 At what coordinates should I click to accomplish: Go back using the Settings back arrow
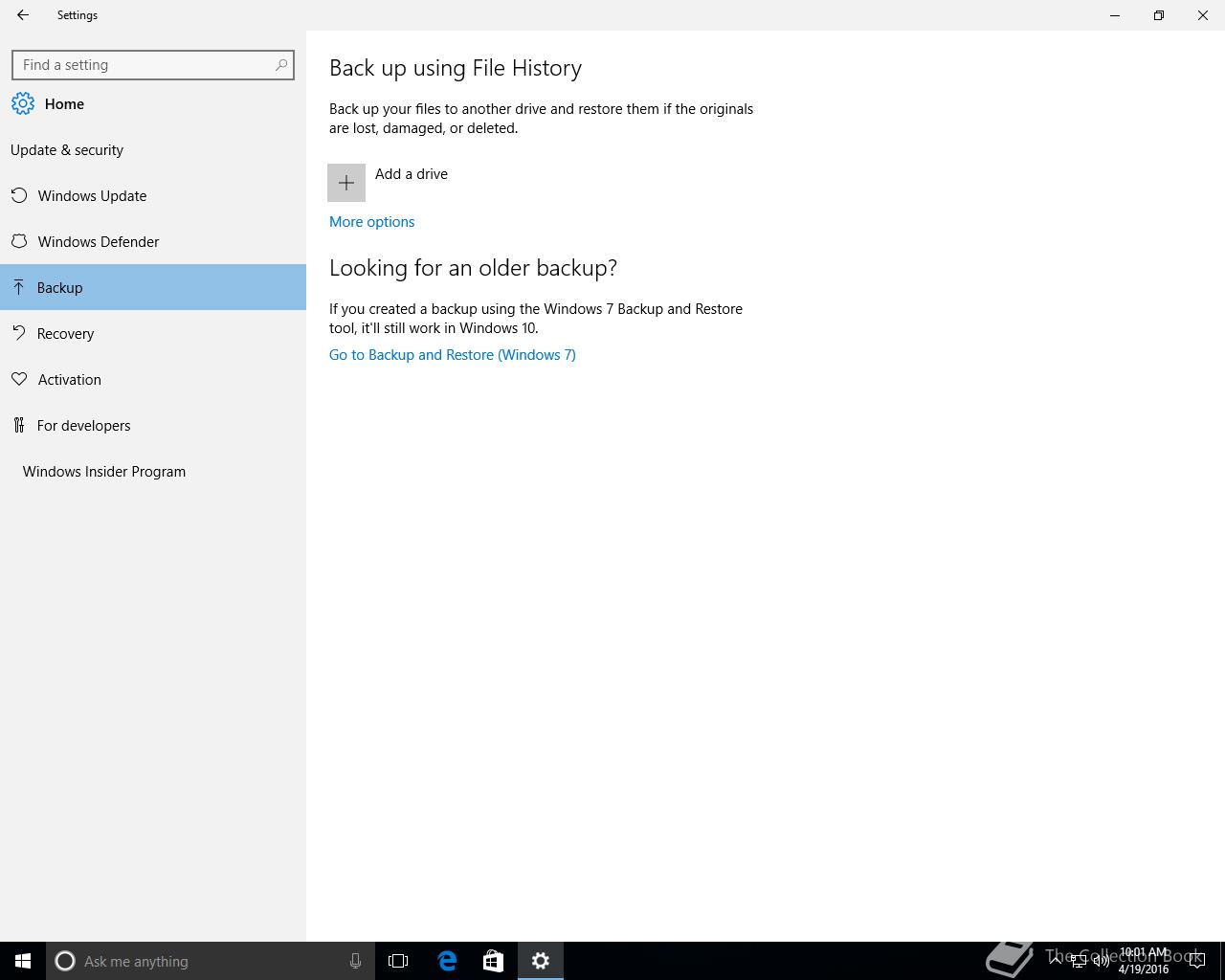point(23,15)
